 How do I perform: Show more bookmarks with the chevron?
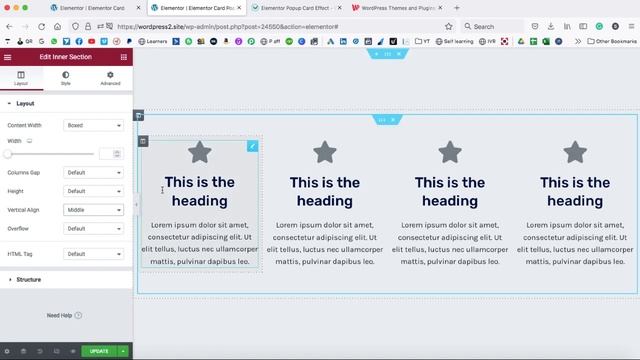pos(578,41)
